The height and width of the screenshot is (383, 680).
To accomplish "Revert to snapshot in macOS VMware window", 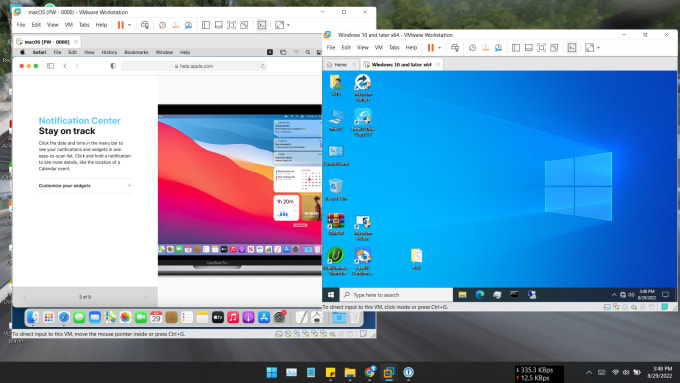I will (175, 25).
